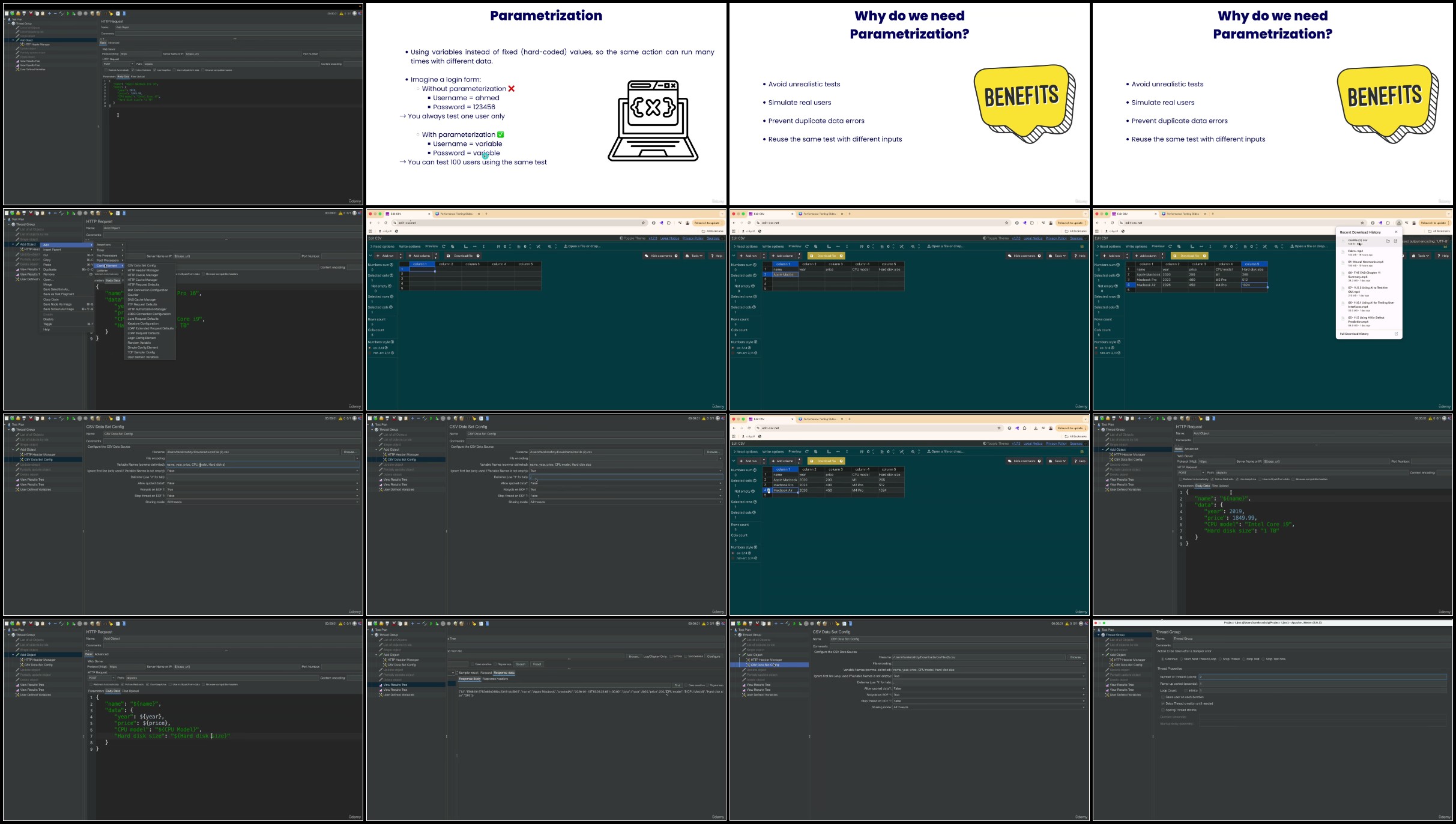The height and width of the screenshot is (824, 1456).
Task: Switch to Performance Testing Slides tab in Download History frame
Action: point(1183,214)
